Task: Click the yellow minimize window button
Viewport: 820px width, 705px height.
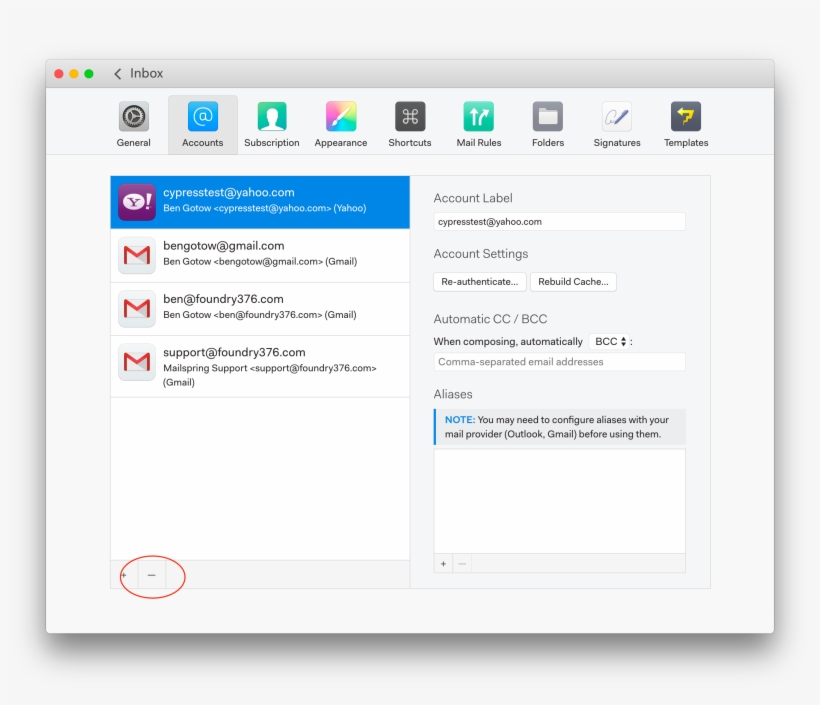Action: click(74, 74)
